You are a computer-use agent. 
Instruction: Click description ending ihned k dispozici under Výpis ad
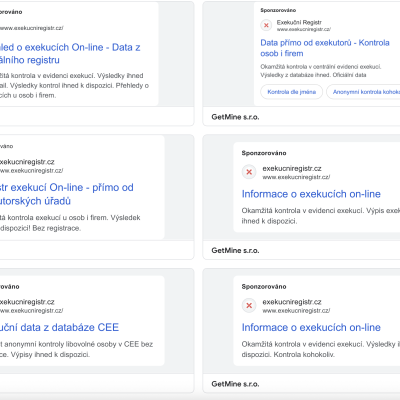coord(321,216)
